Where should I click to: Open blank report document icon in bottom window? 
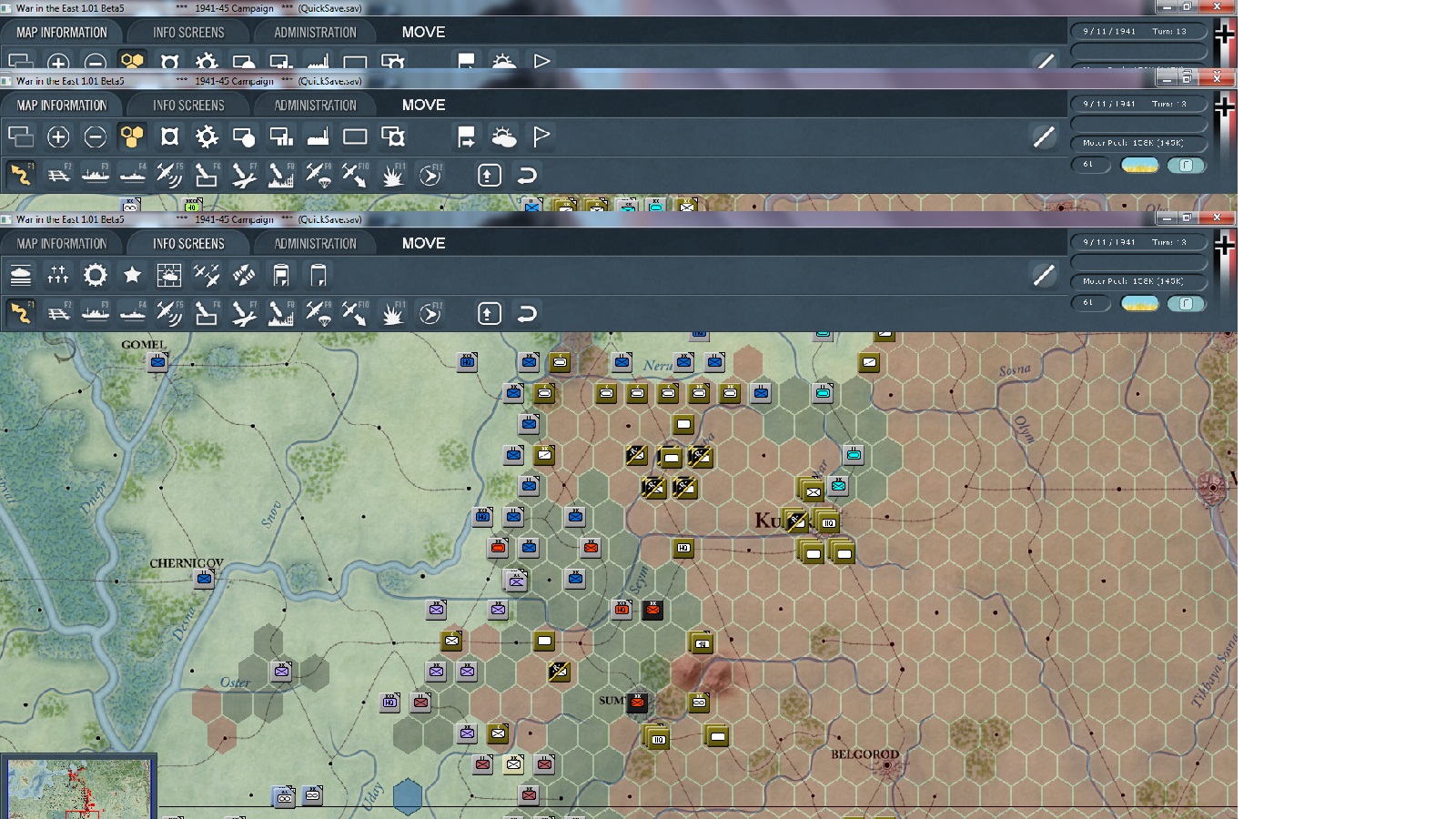[318, 275]
